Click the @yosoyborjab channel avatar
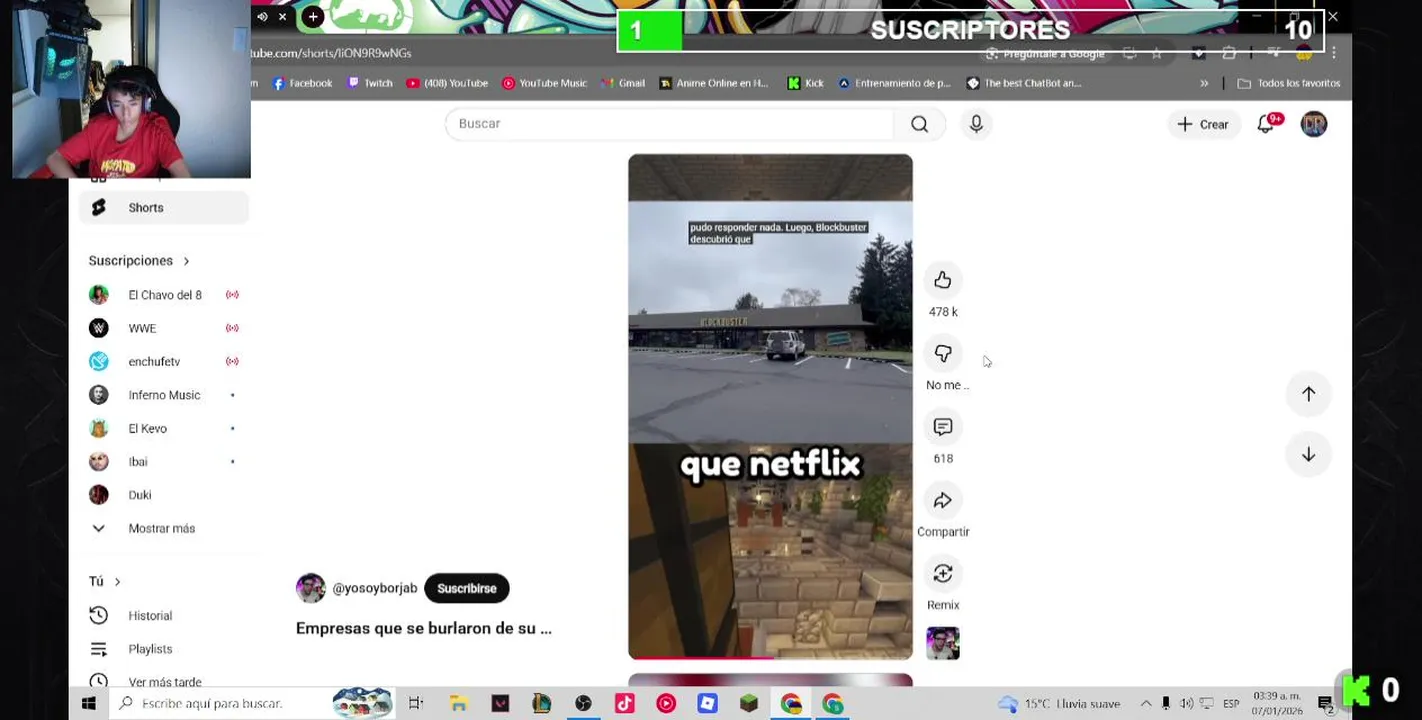This screenshot has width=1422, height=720. click(x=310, y=588)
